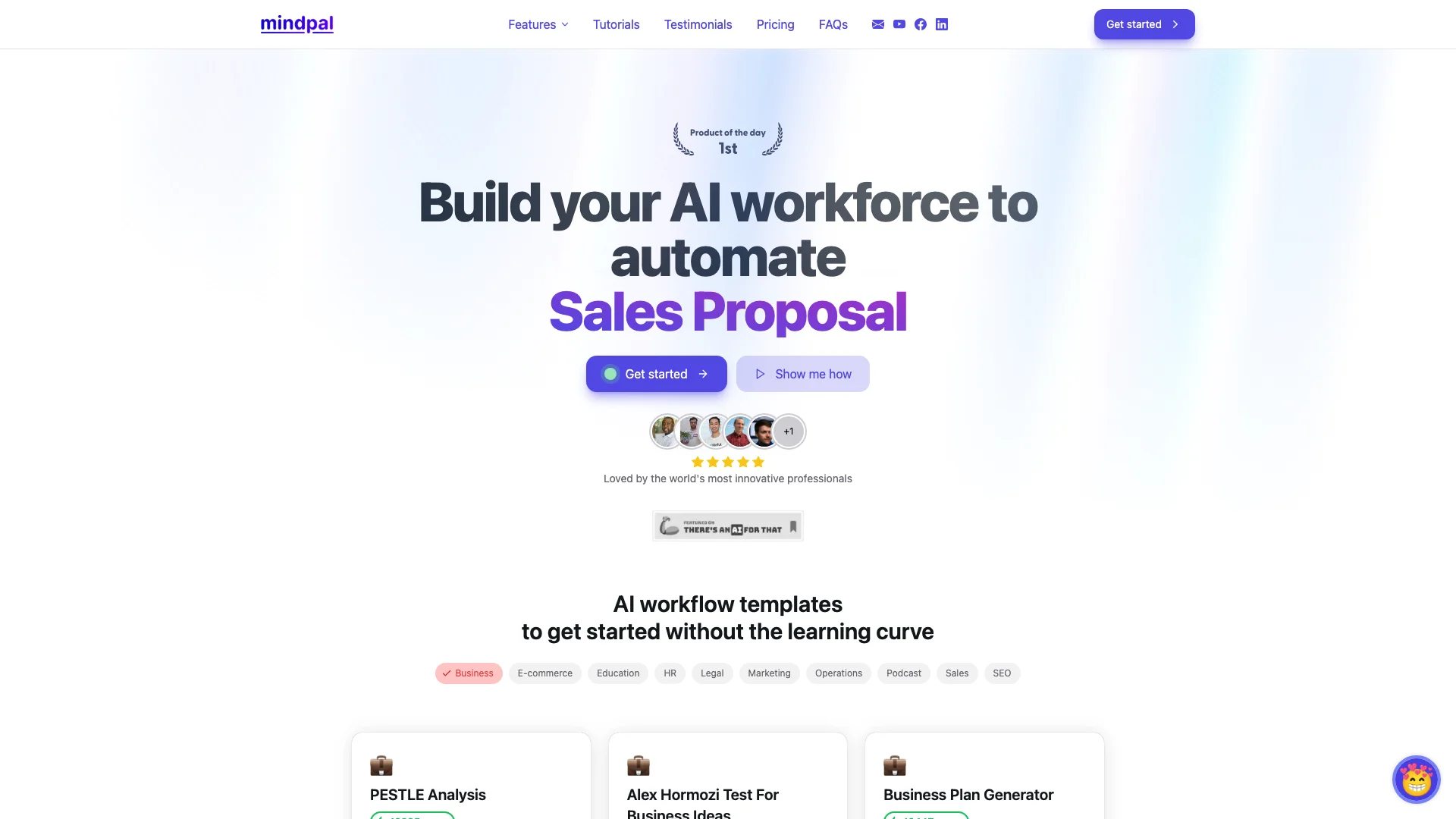Toggle the E-commerce category filter
This screenshot has width=1456, height=819.
point(544,673)
